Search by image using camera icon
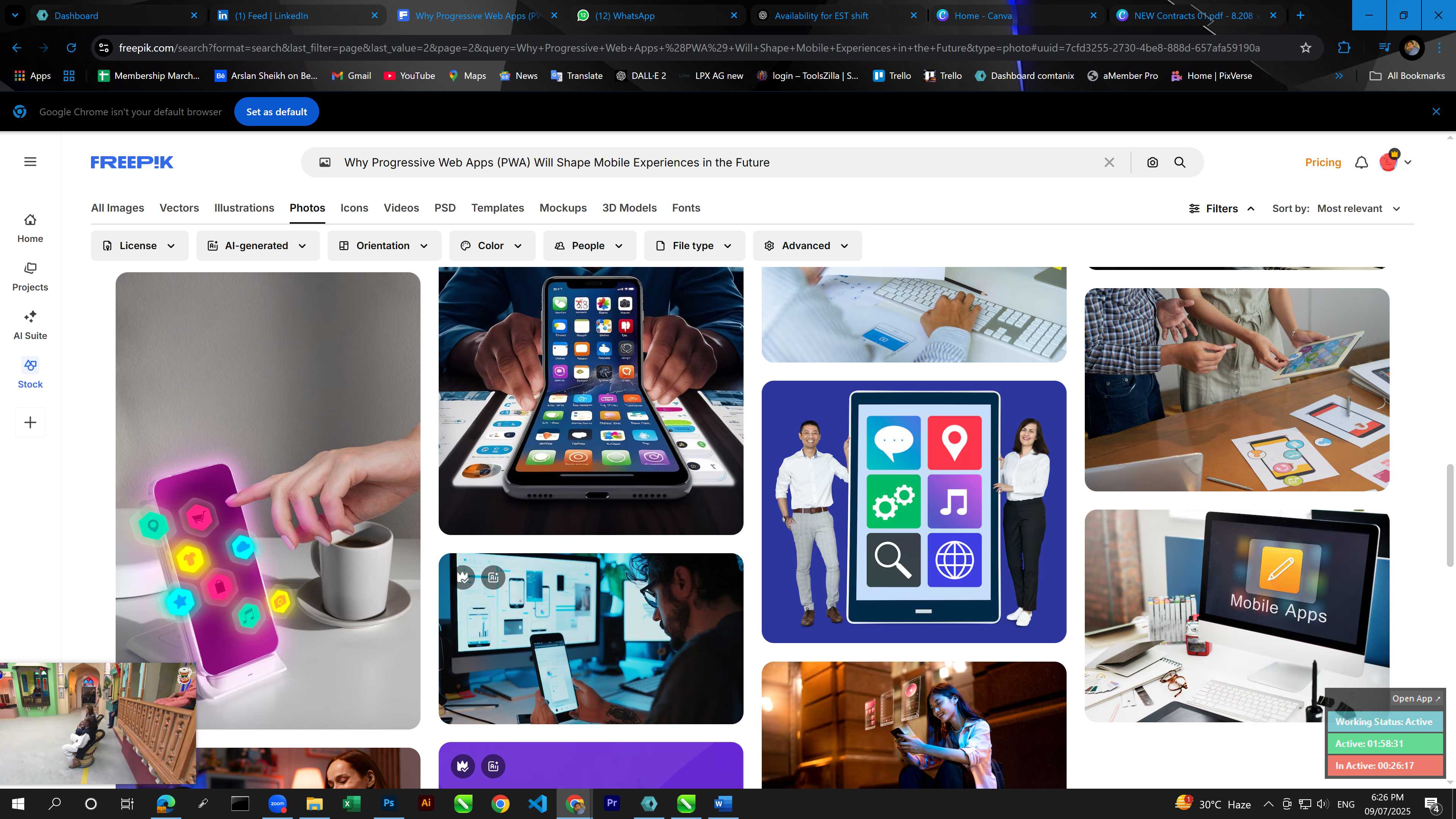The image size is (1456, 819). [x=1153, y=162]
